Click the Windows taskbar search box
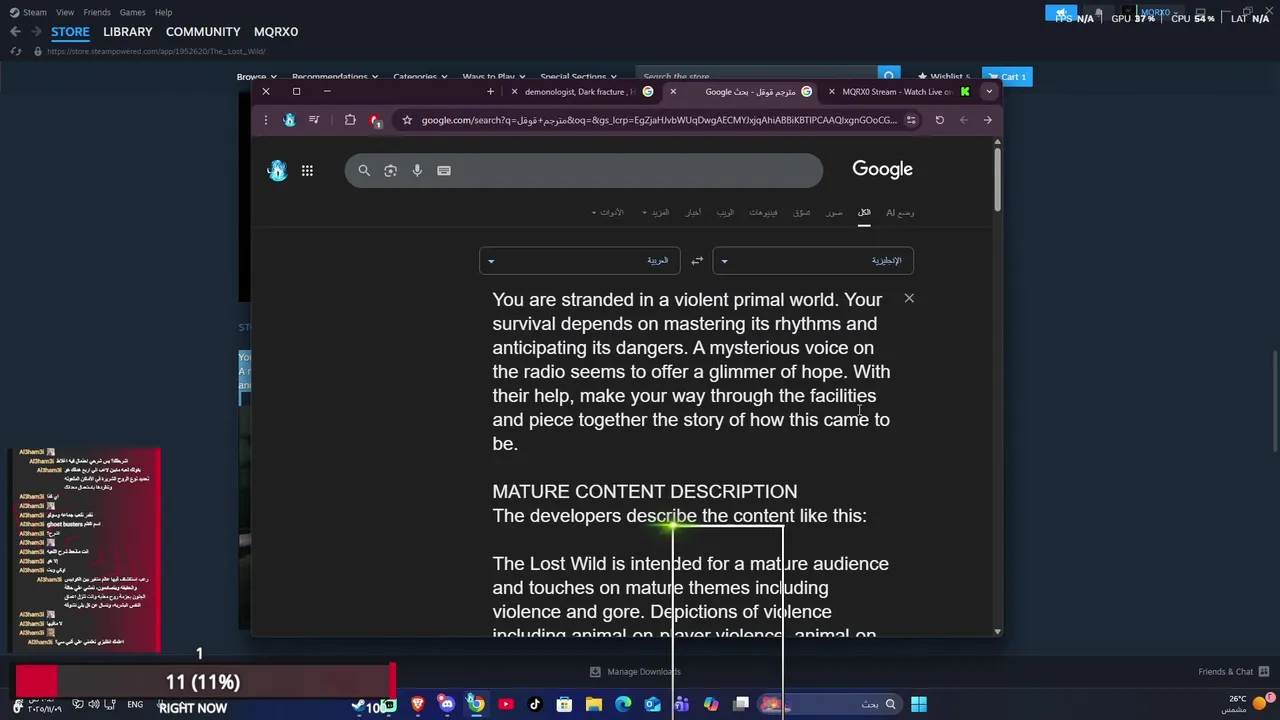This screenshot has height=720, width=1280. (828, 704)
